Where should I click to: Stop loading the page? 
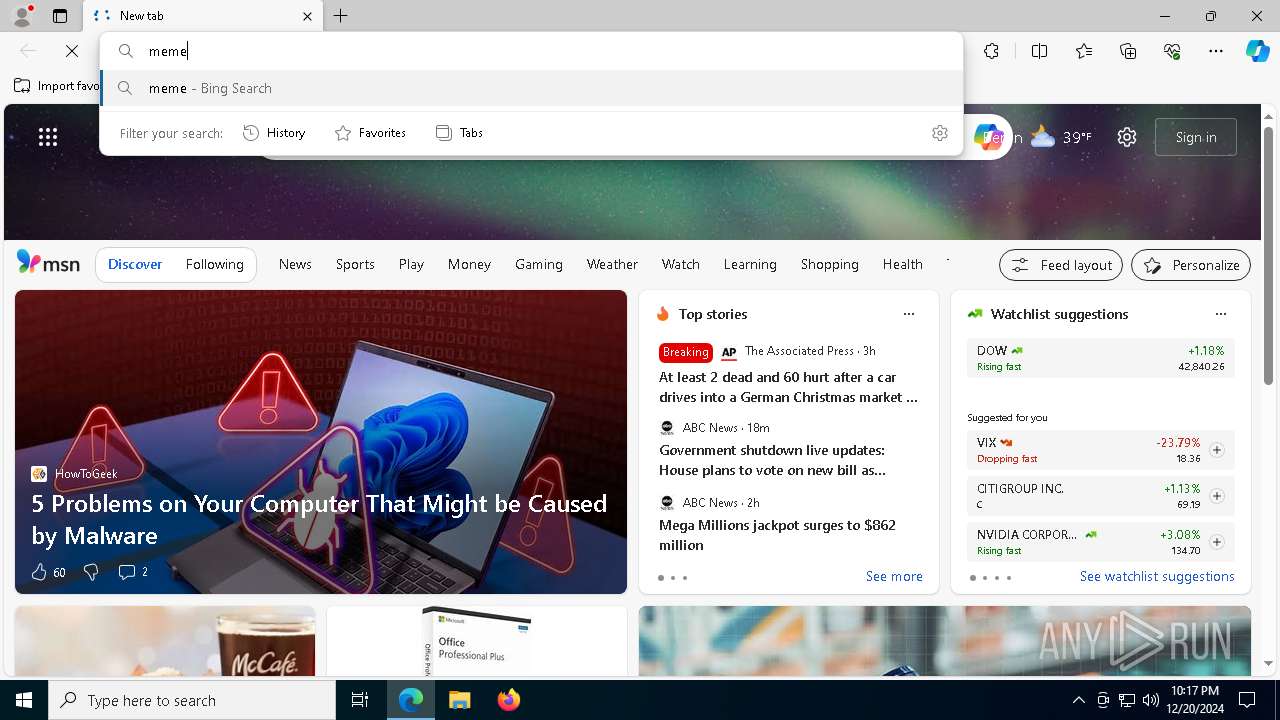pos(72,51)
